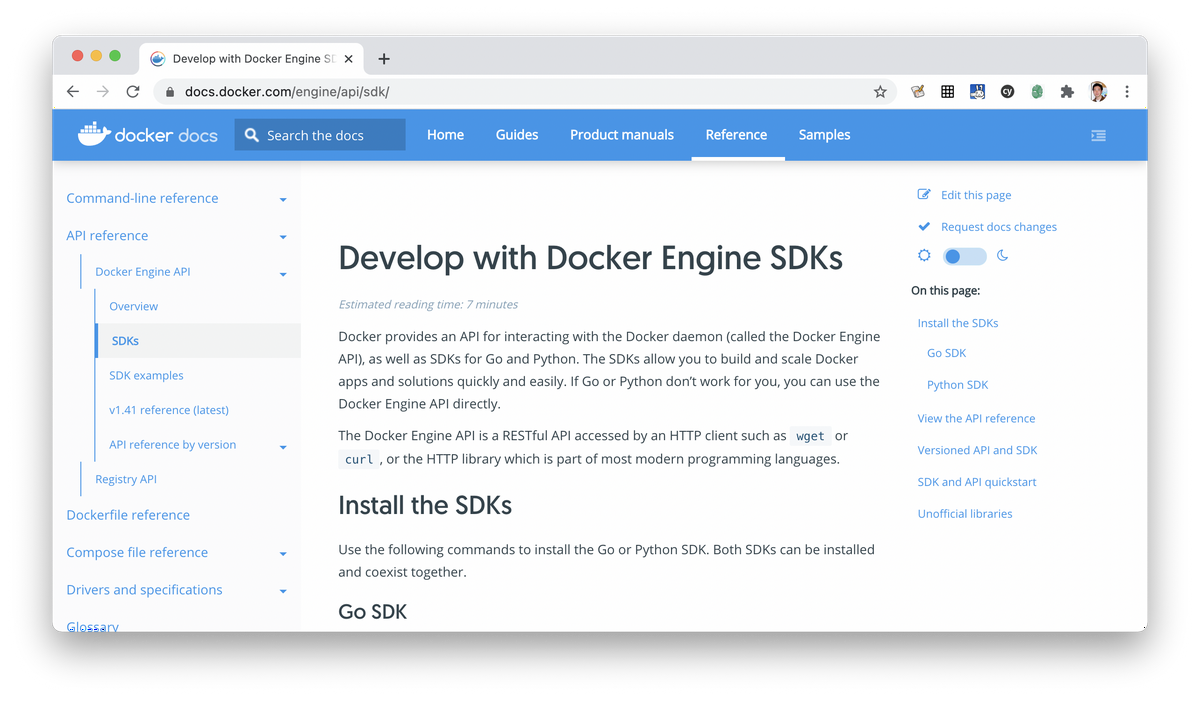Open the Samples nav tab
The width and height of the screenshot is (1200, 701).
coord(824,135)
